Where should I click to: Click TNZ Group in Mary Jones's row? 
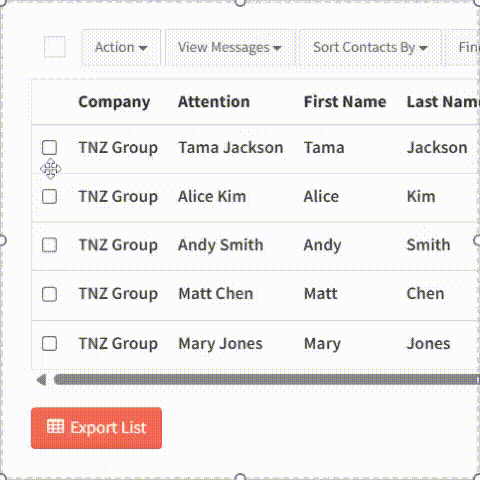click(118, 344)
